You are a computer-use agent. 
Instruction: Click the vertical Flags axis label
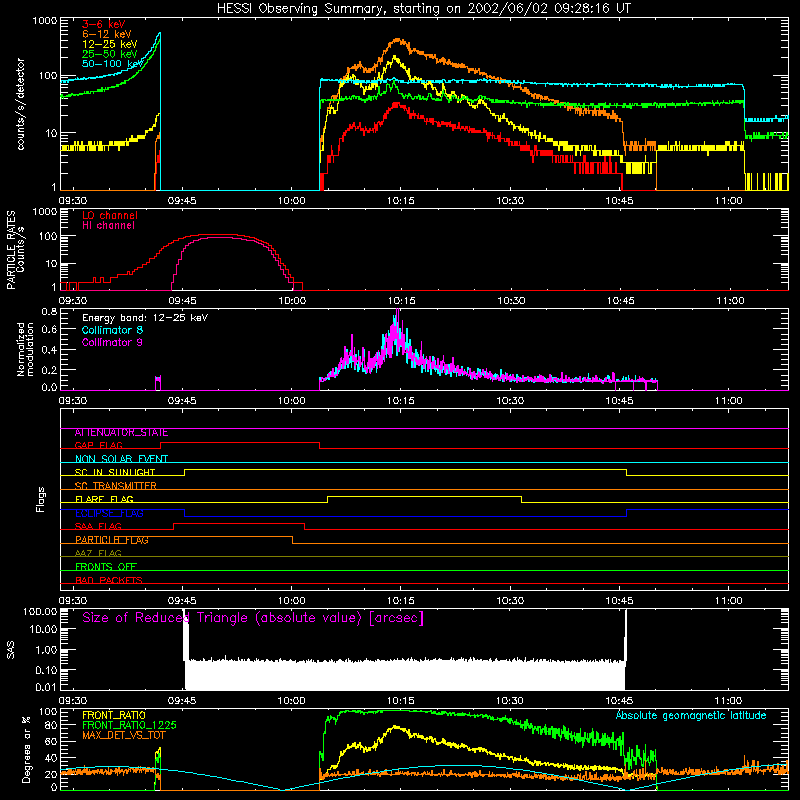pos(41,499)
